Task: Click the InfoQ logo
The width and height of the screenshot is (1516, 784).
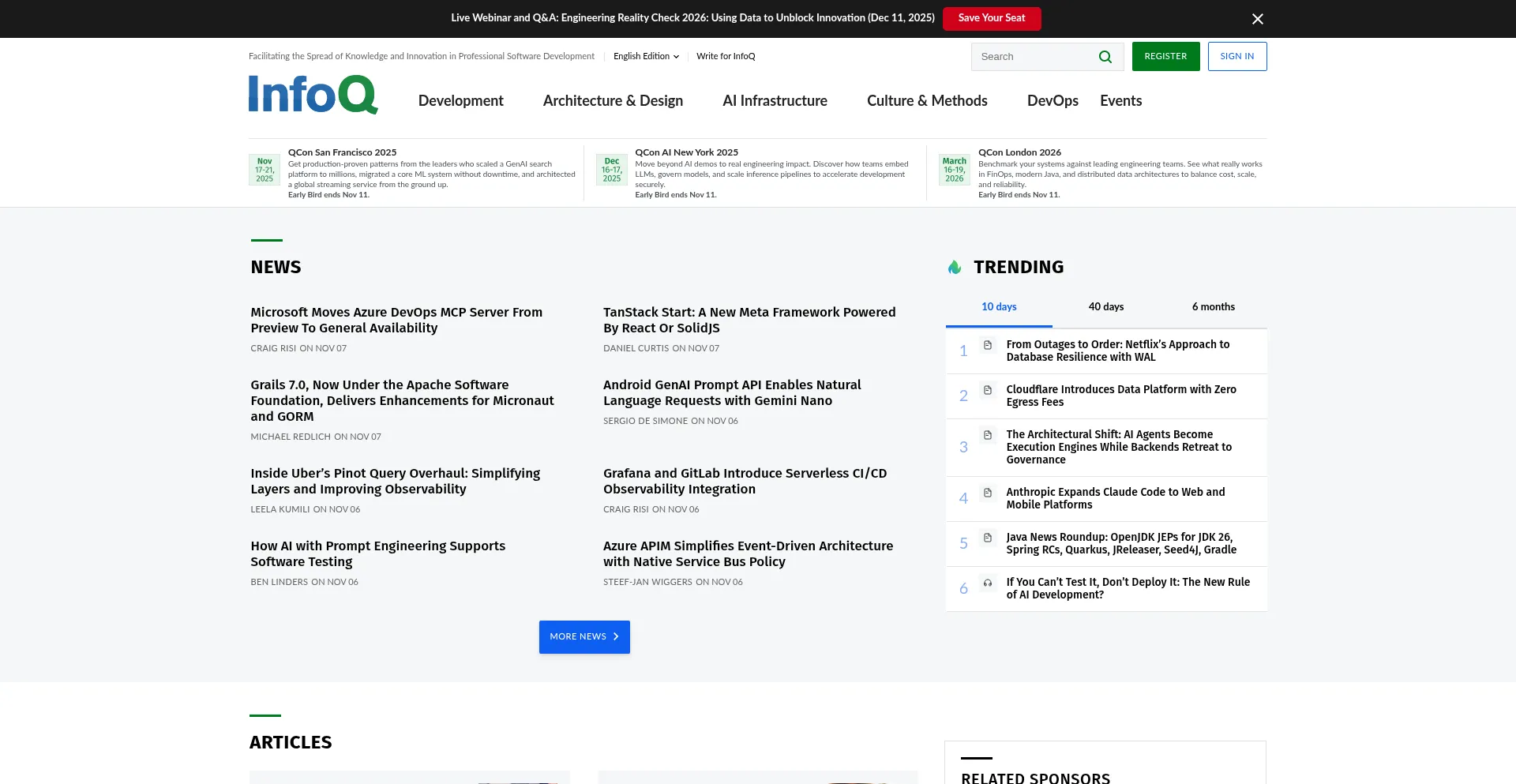Action: [x=313, y=95]
